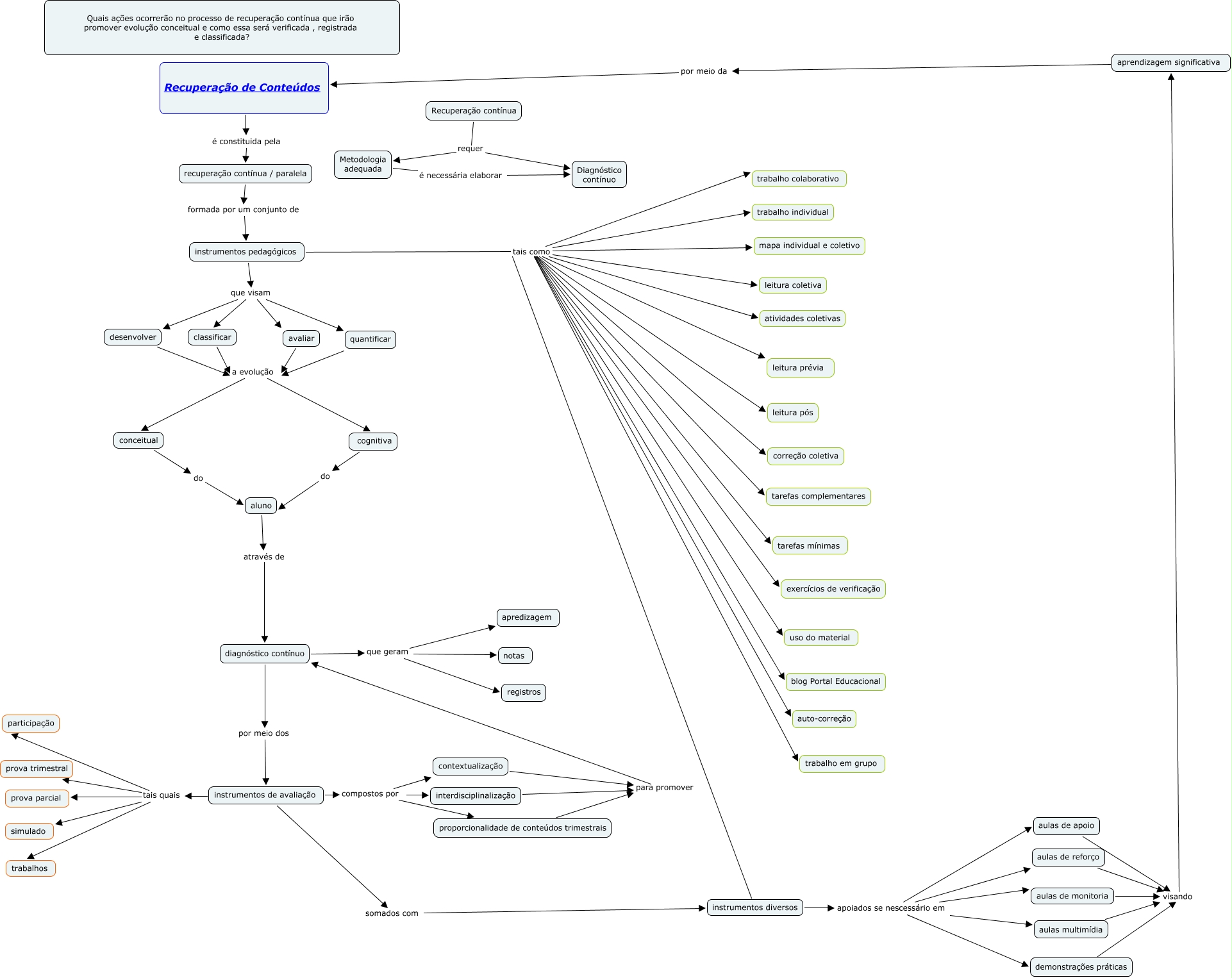Click the 'aulas de monitoria' node
This screenshot has height=978, width=1232.
[x=1072, y=896]
